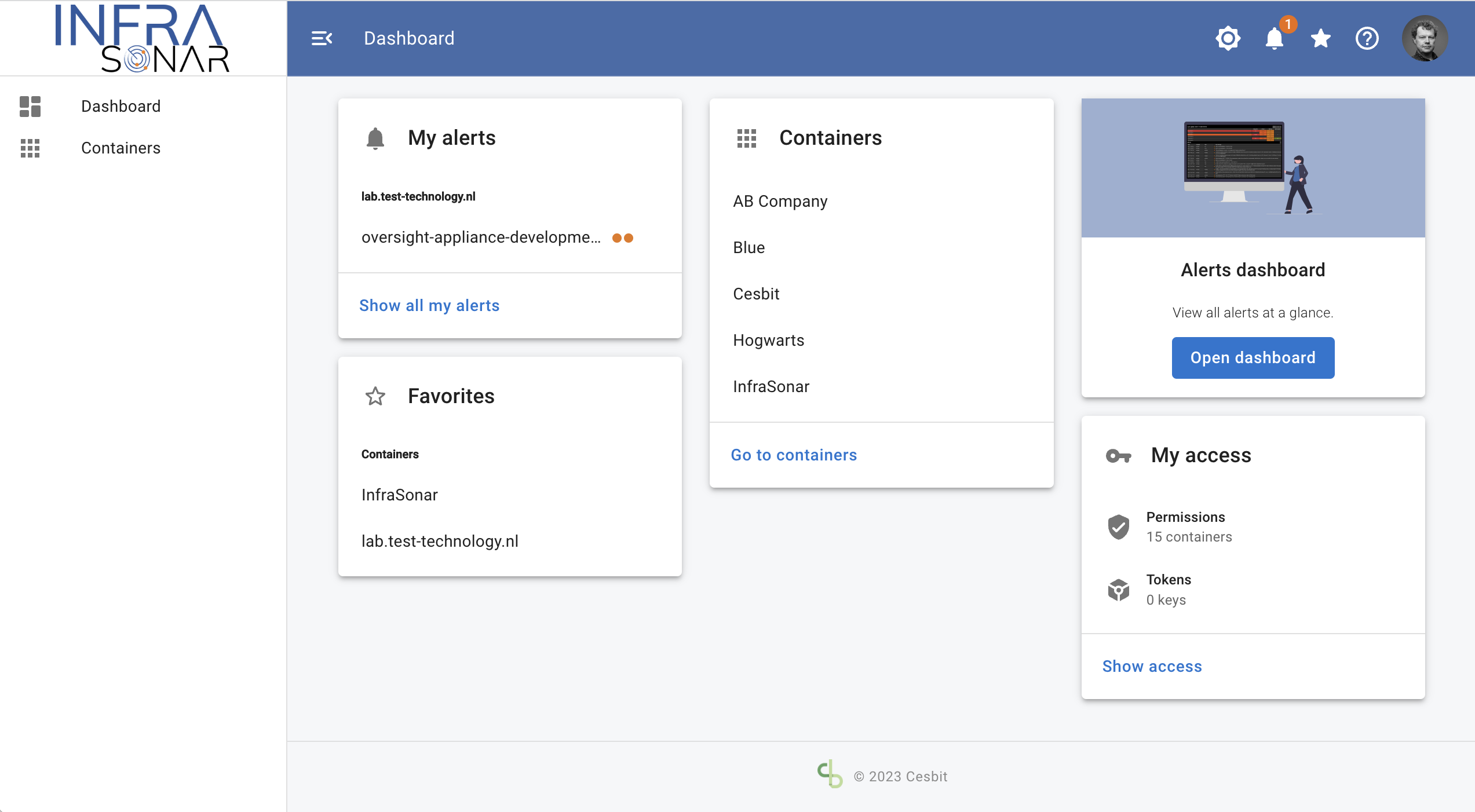Click the My access key icon

tap(1117, 455)
